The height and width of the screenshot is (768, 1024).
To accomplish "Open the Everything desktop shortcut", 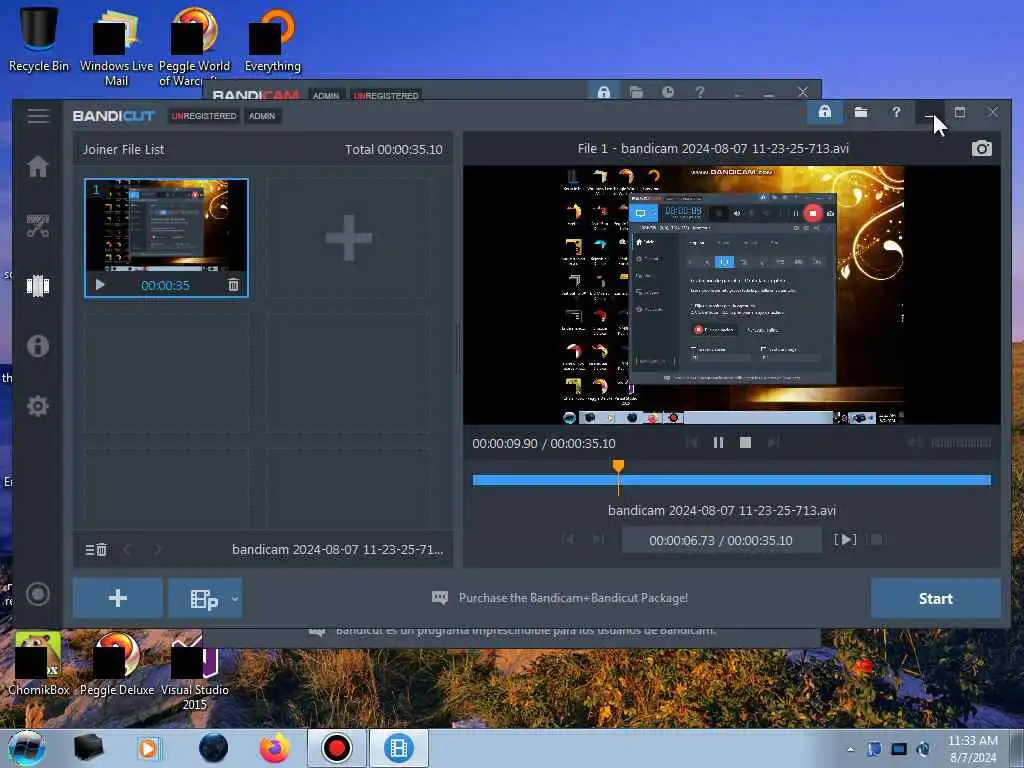I will [x=272, y=40].
